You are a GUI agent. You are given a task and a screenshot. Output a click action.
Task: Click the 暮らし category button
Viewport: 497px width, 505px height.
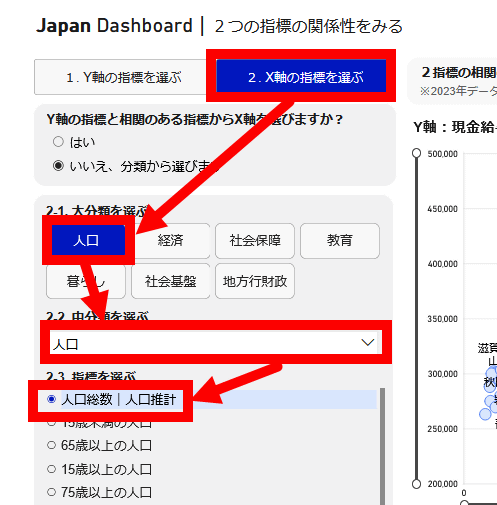click(86, 281)
